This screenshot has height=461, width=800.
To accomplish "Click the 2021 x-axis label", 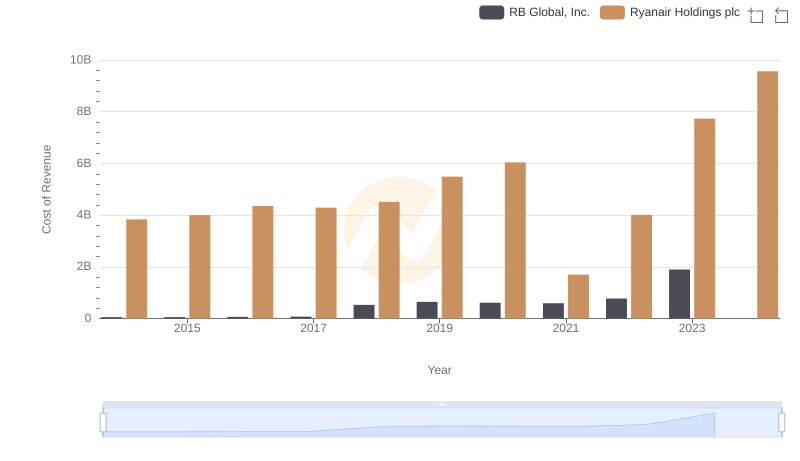I will point(565,328).
